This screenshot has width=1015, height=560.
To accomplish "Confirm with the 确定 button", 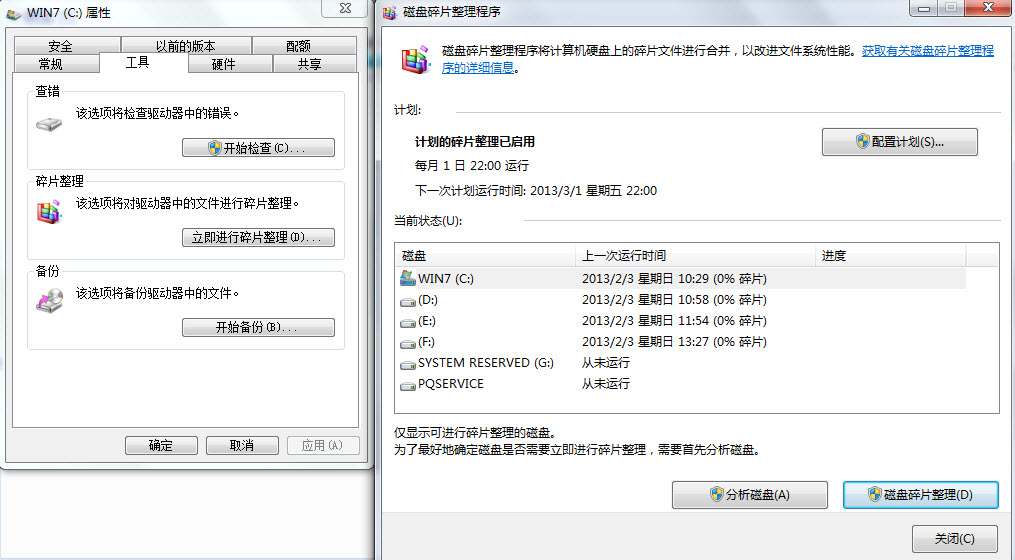I will click(161, 445).
